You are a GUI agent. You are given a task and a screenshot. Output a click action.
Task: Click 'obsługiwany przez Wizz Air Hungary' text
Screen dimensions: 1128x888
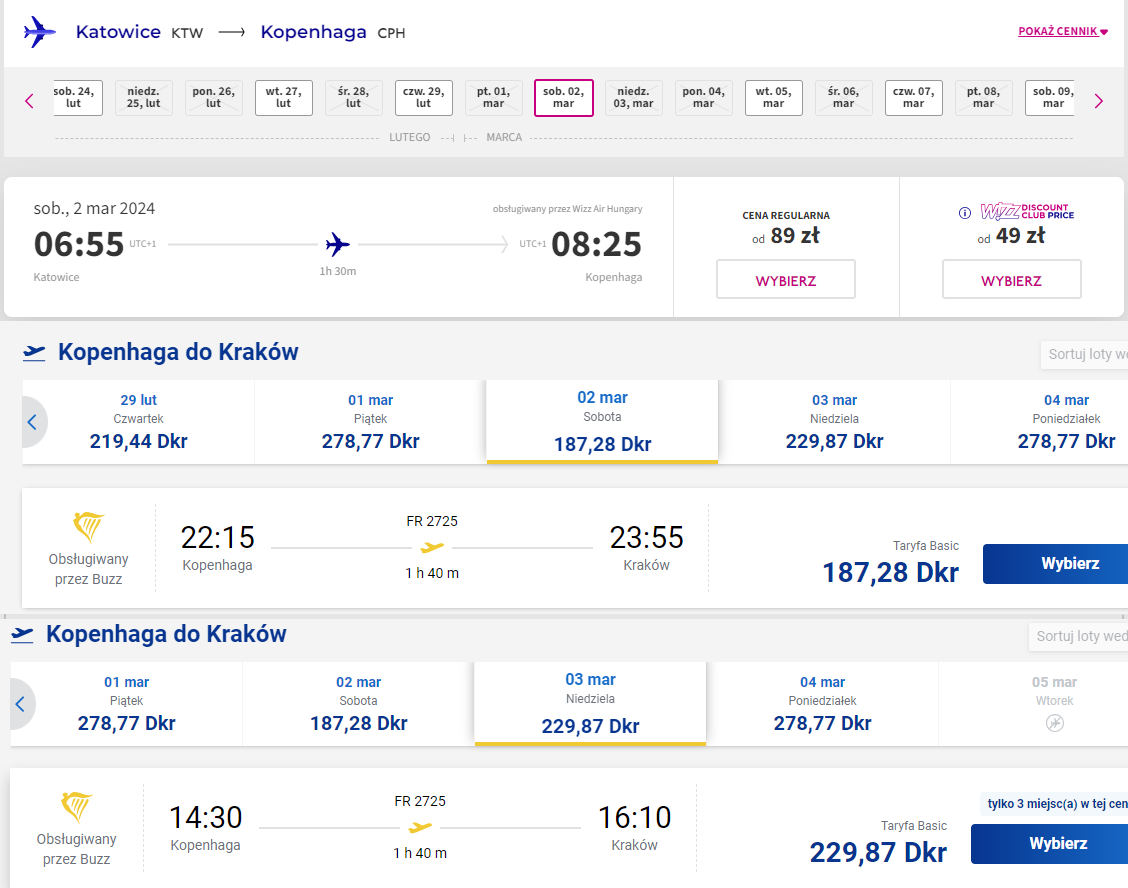point(568,209)
